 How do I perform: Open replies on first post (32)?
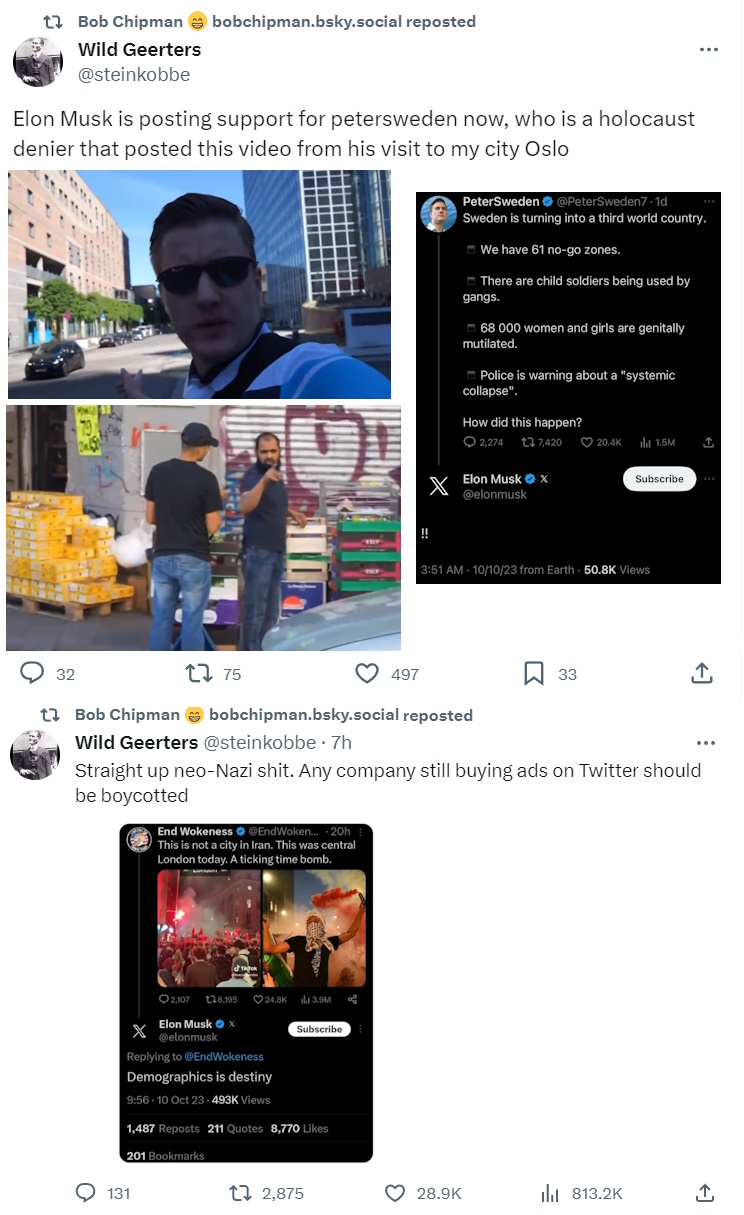[x=48, y=674]
